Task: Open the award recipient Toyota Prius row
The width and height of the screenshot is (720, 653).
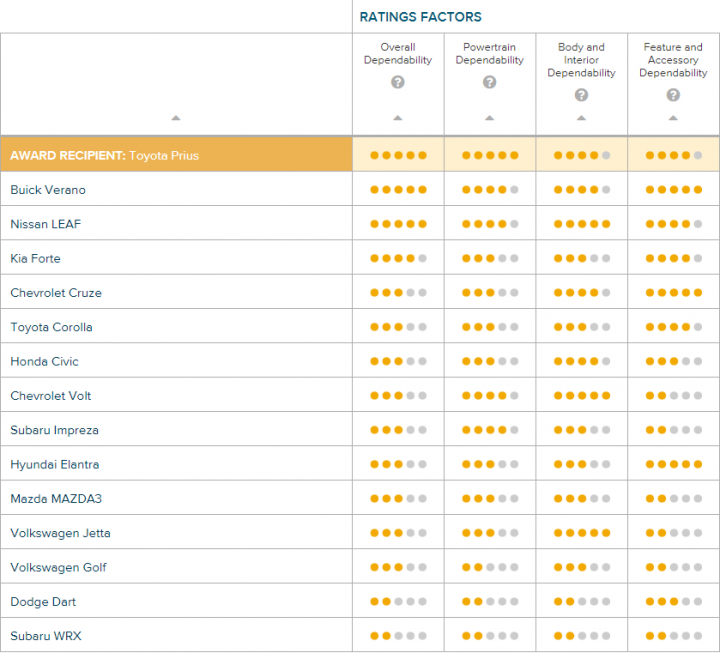Action: [x=176, y=155]
